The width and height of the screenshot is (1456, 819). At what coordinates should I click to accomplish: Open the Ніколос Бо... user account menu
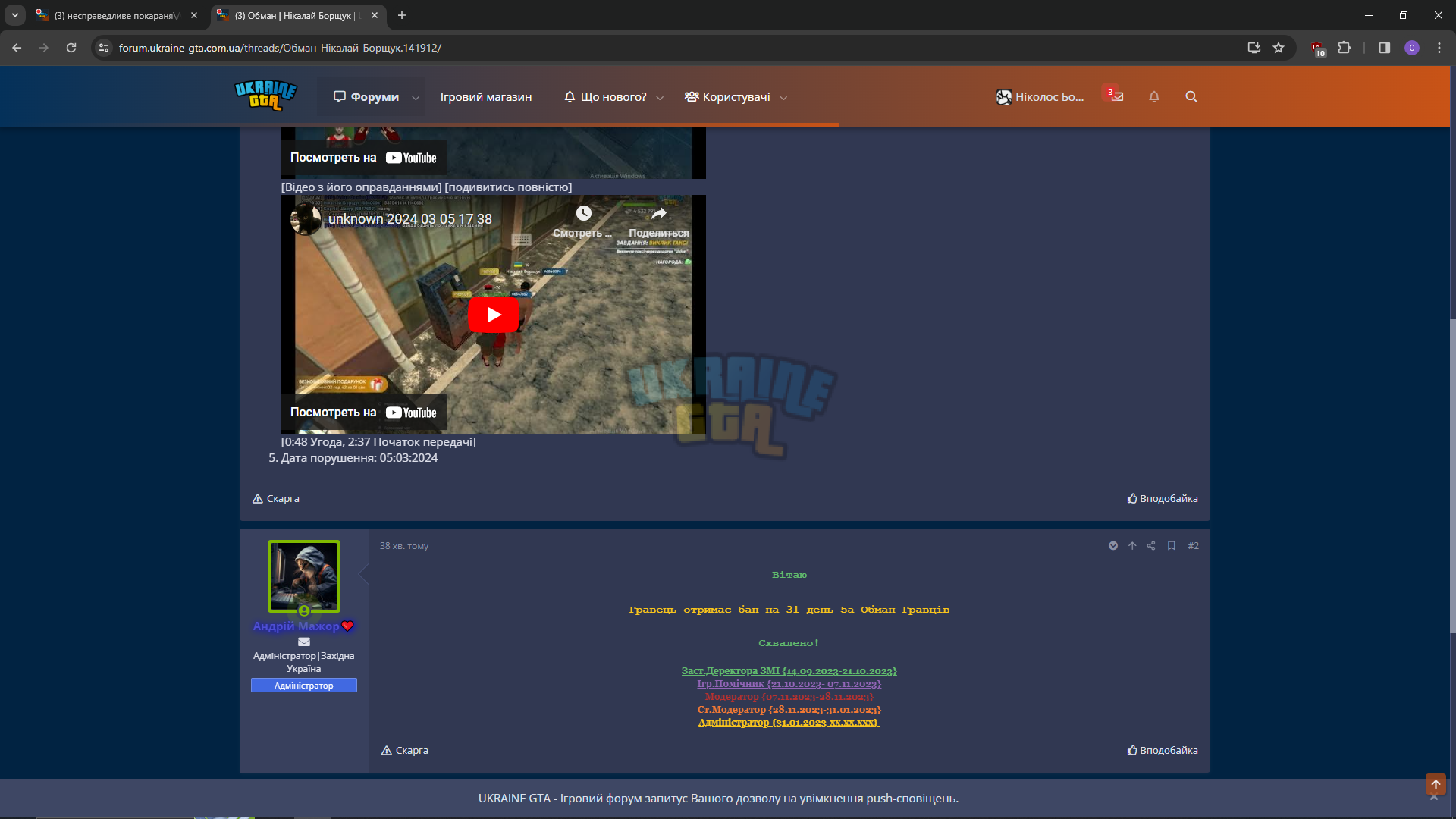pyautogui.click(x=1040, y=97)
